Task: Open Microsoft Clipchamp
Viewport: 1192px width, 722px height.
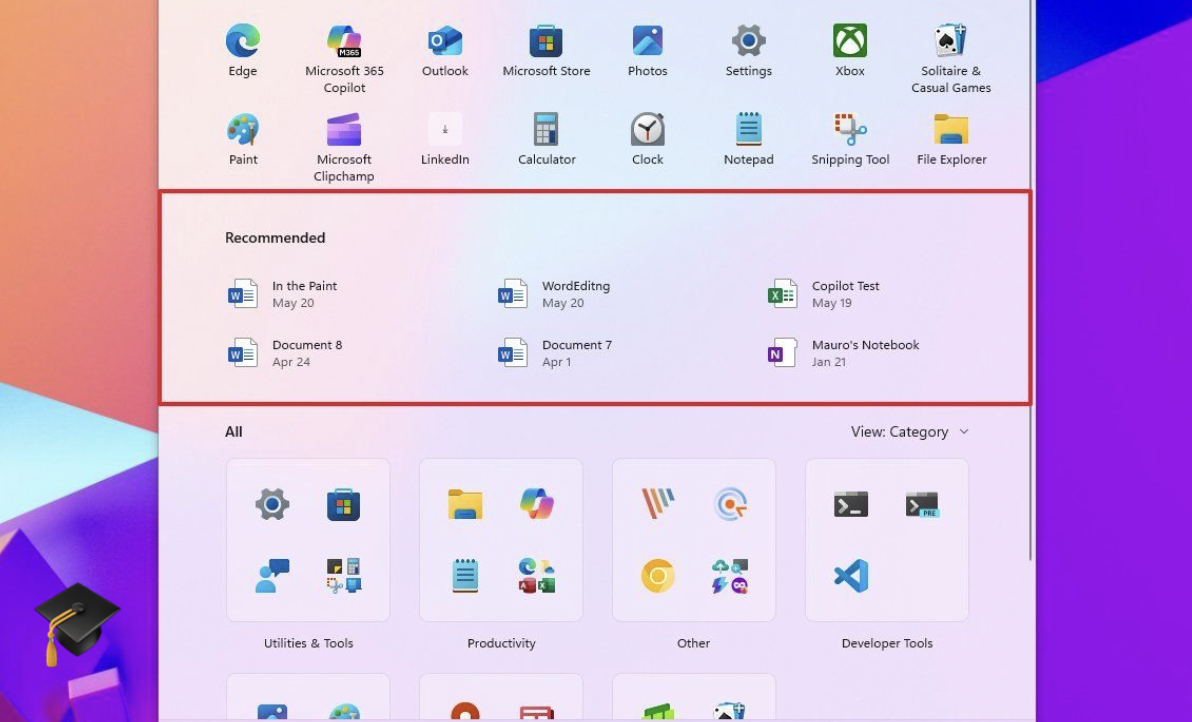Action: (344, 147)
